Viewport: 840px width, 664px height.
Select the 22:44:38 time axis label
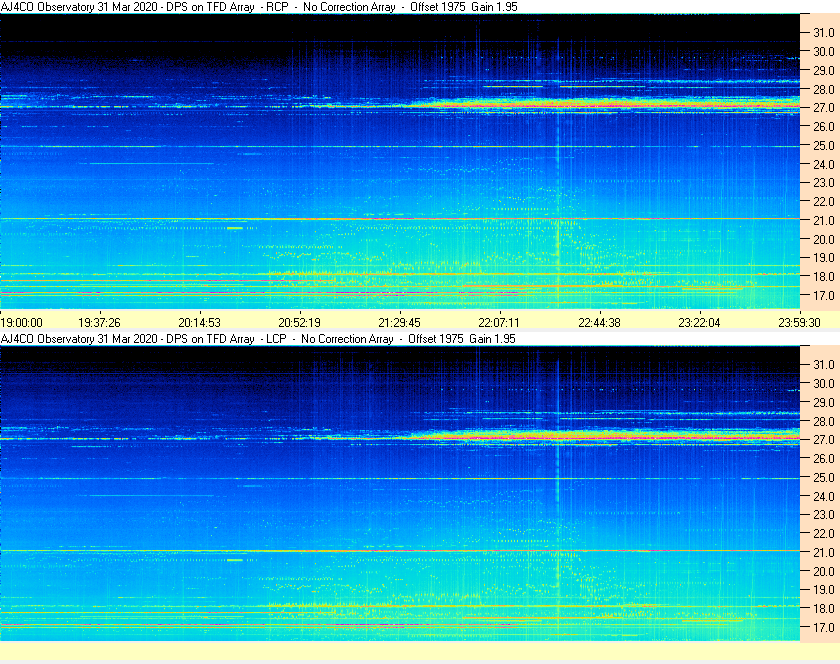pyautogui.click(x=599, y=323)
